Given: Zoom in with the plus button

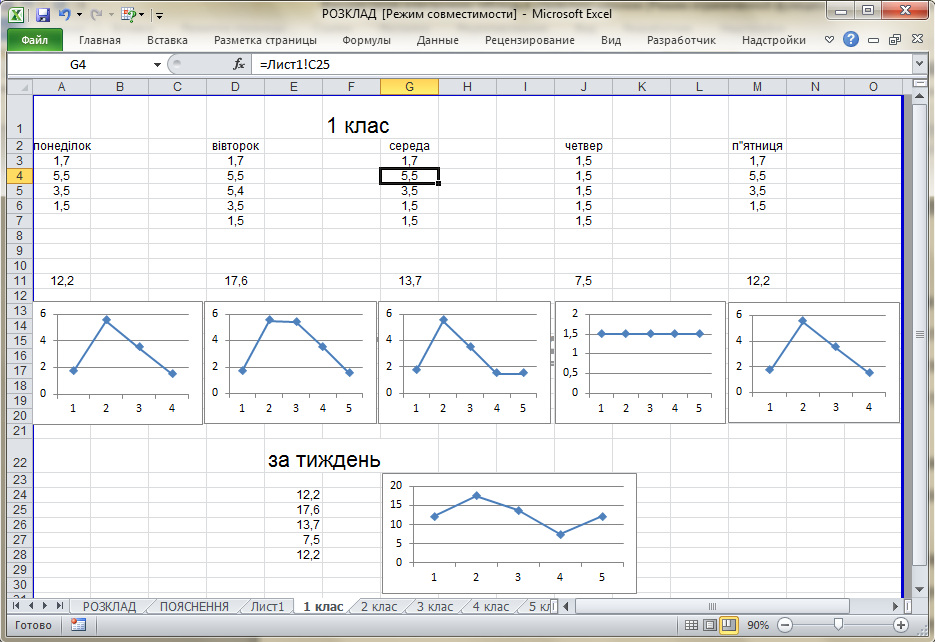Looking at the screenshot, I should [x=900, y=625].
